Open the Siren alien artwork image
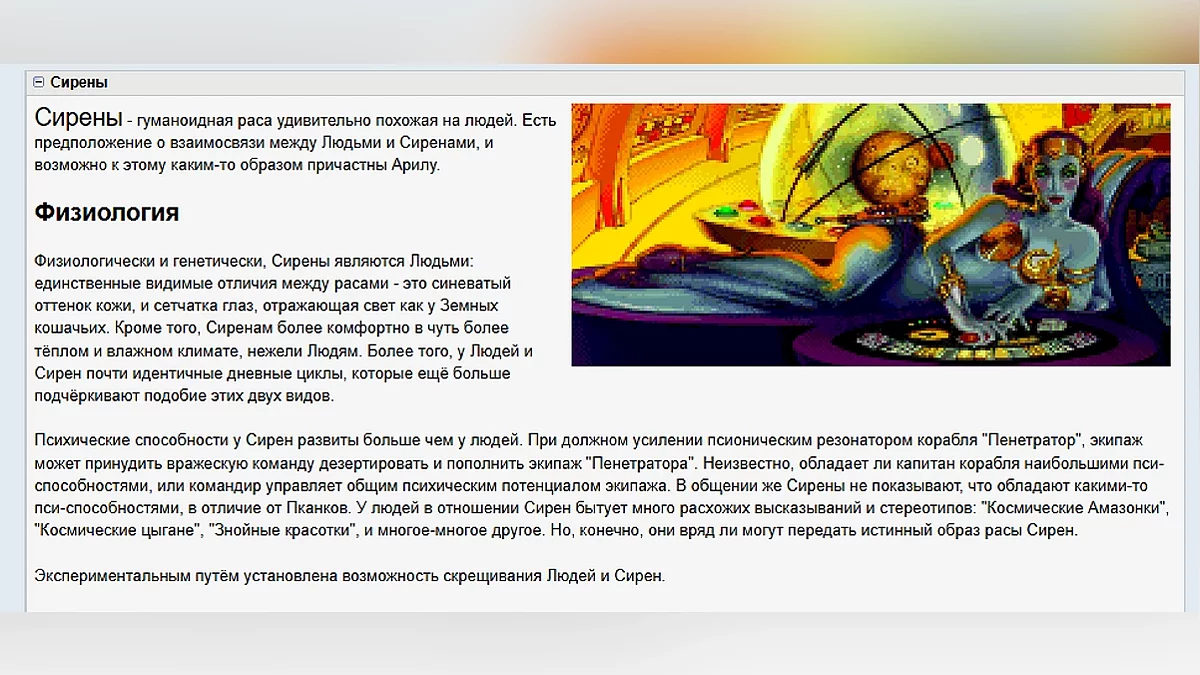 871,235
